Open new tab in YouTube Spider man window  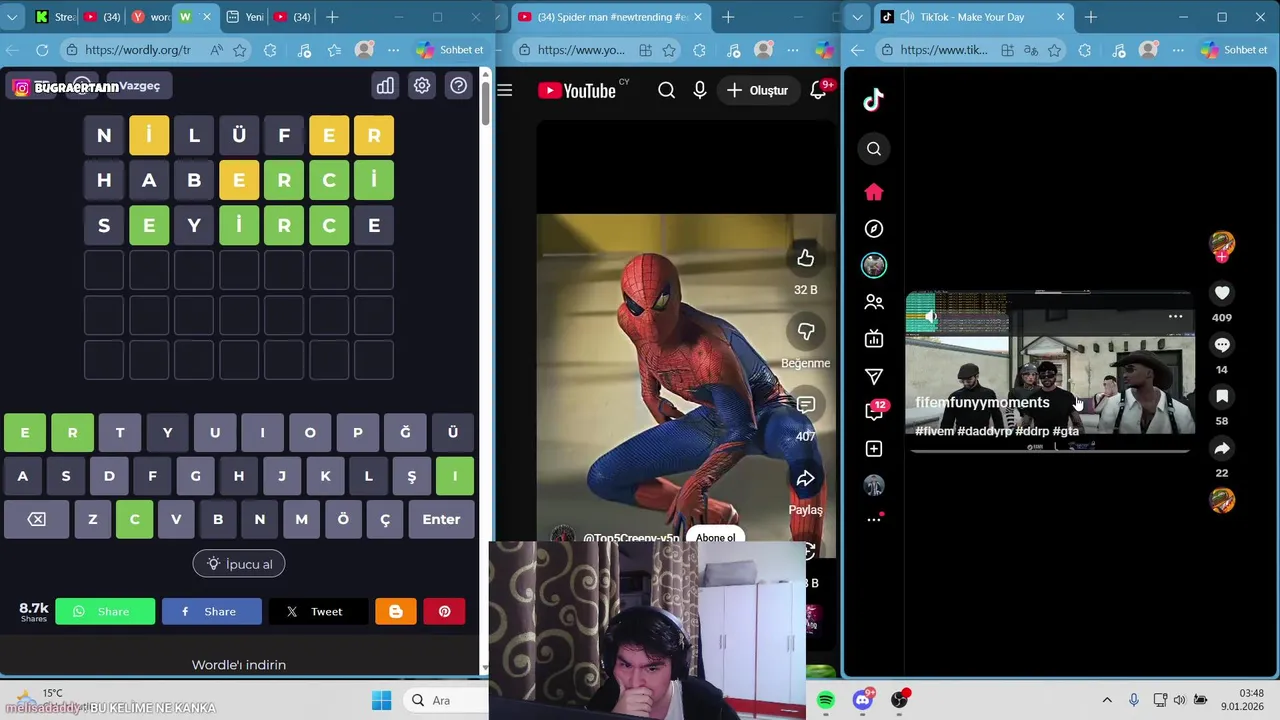point(728,17)
